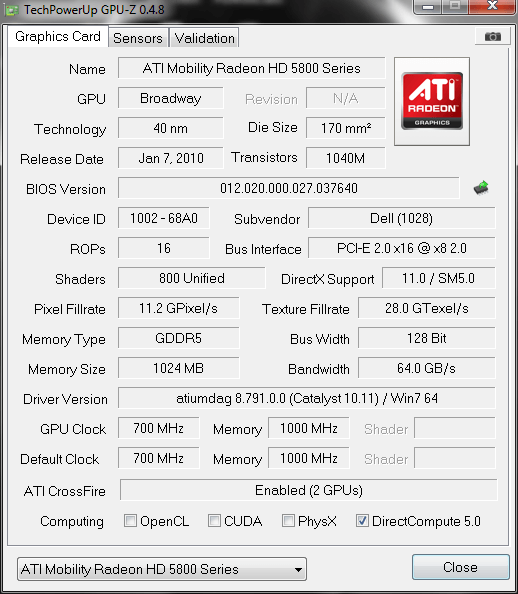The image size is (518, 594).
Task: Click the ATI Radeon Graphics logo
Action: click(x=432, y=102)
